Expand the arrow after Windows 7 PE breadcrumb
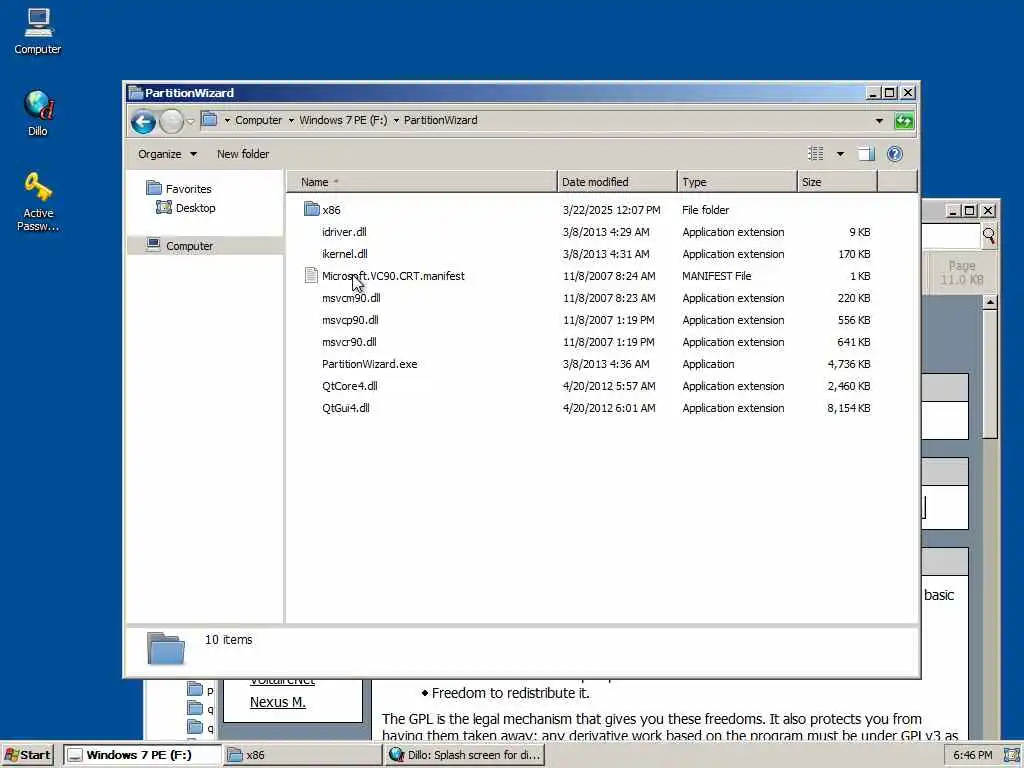Image resolution: width=1024 pixels, height=768 pixels. tap(396, 120)
